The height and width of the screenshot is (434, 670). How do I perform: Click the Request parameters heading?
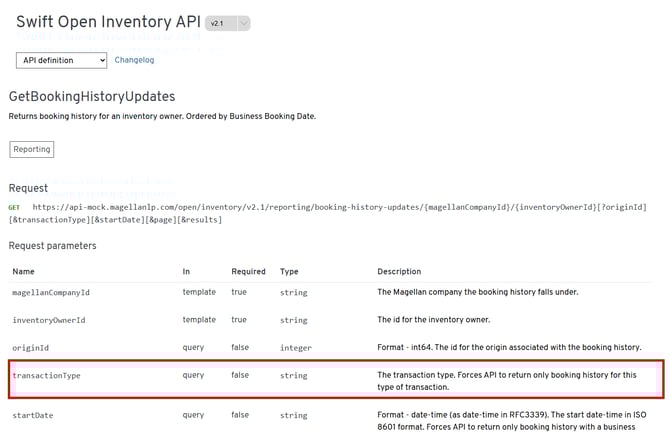[52, 245]
